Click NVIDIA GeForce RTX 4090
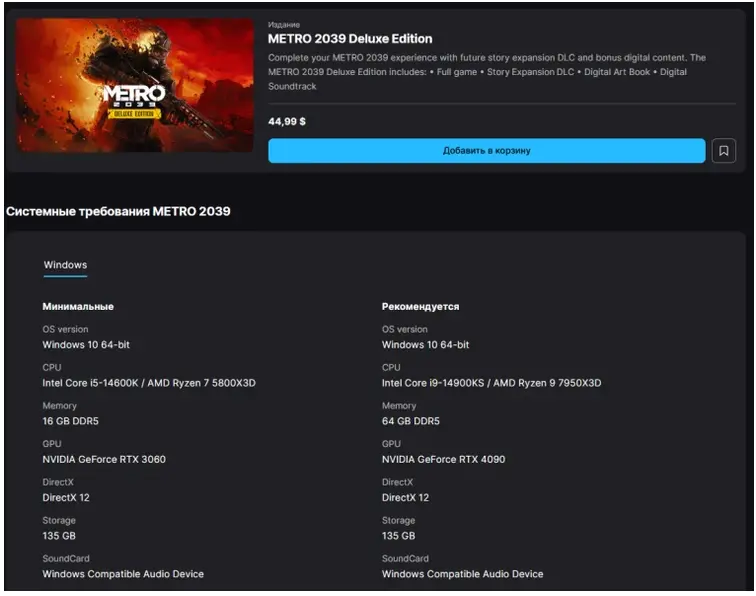This screenshot has width=756, height=596. (x=444, y=460)
